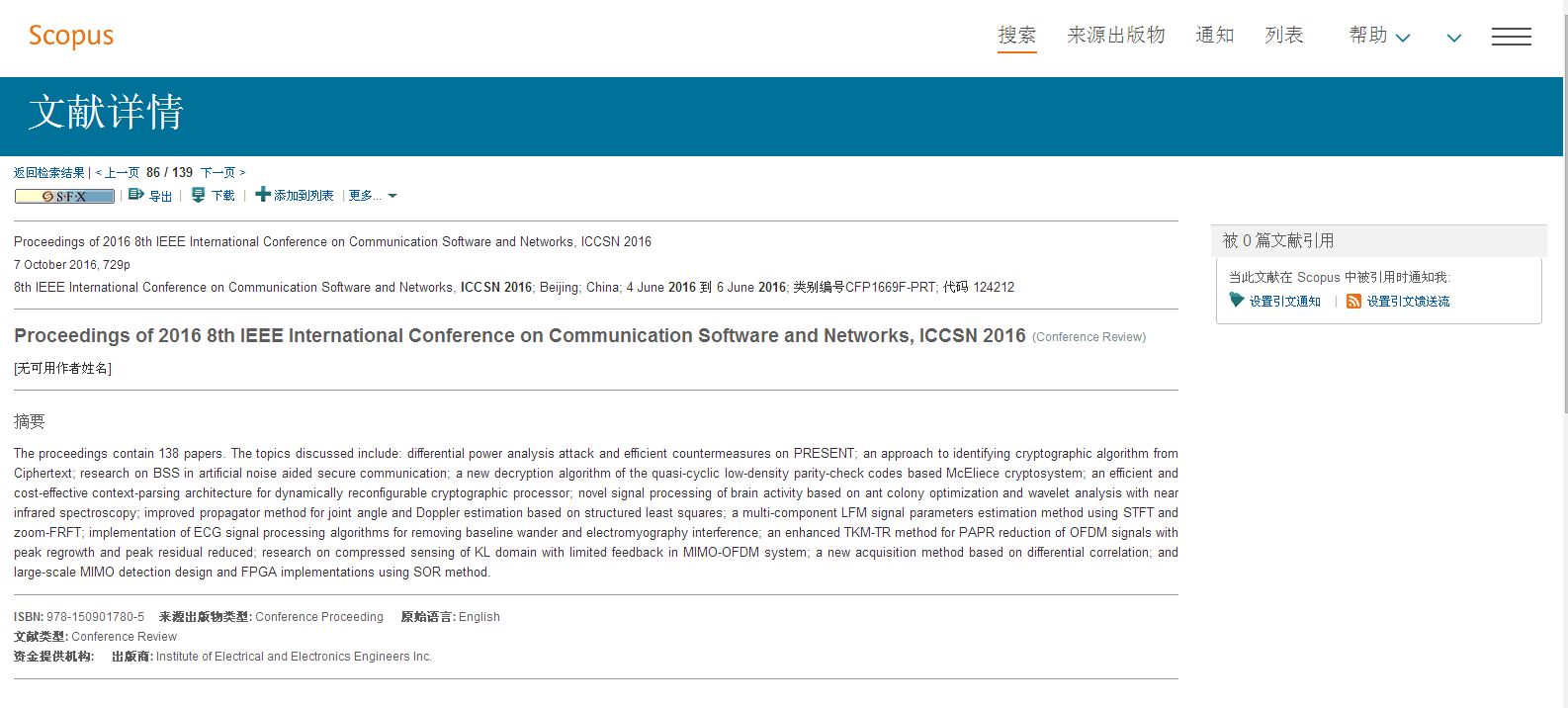Open the 设置引文馈送流 link

coord(1408,302)
